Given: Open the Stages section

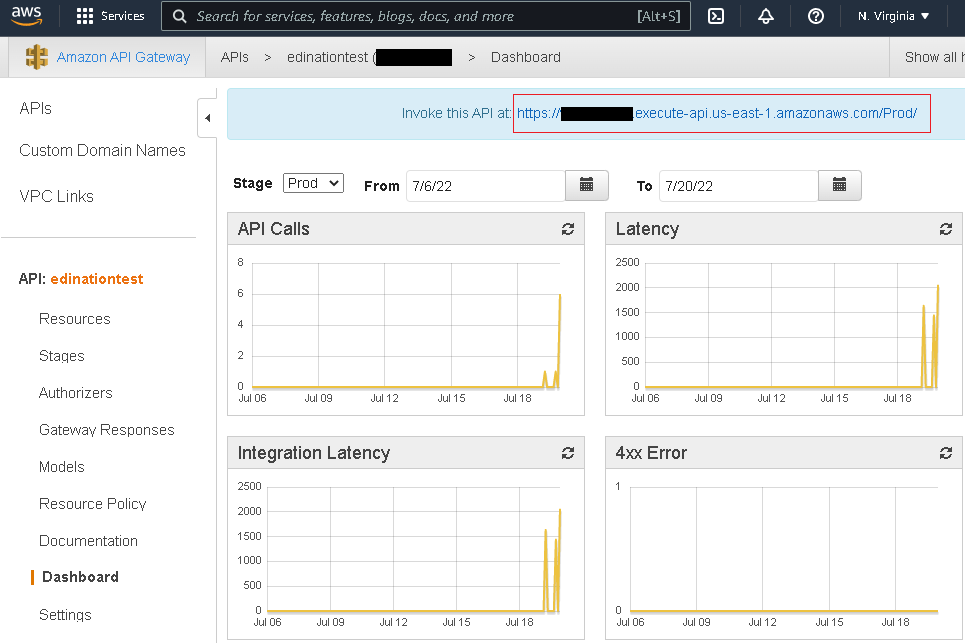Looking at the screenshot, I should tap(62, 356).
